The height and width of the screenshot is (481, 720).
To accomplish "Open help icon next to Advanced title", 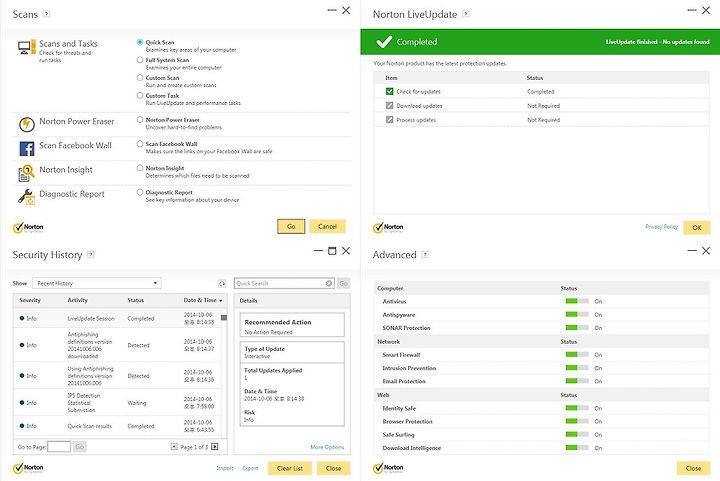I will coord(425,254).
